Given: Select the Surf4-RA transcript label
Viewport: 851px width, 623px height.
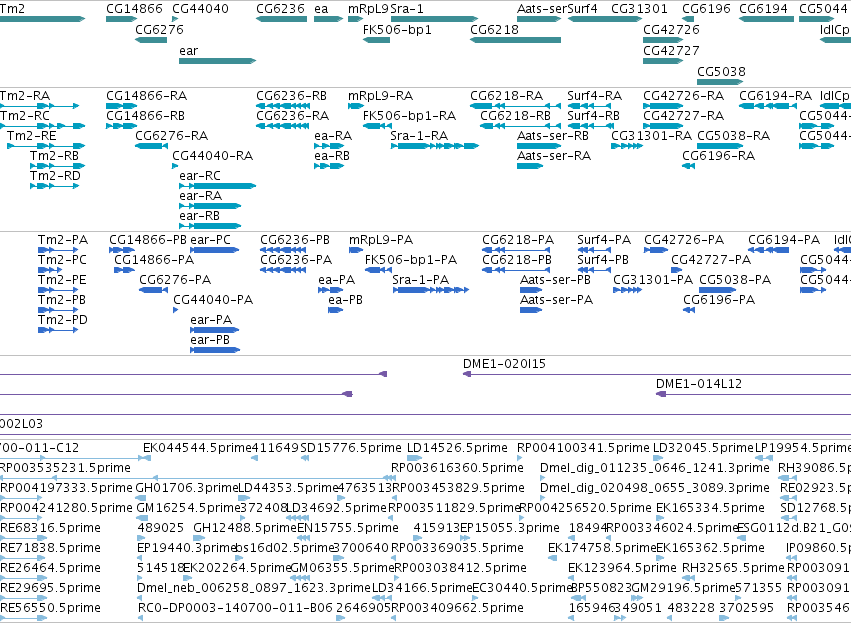Looking at the screenshot, I should pos(595,96).
